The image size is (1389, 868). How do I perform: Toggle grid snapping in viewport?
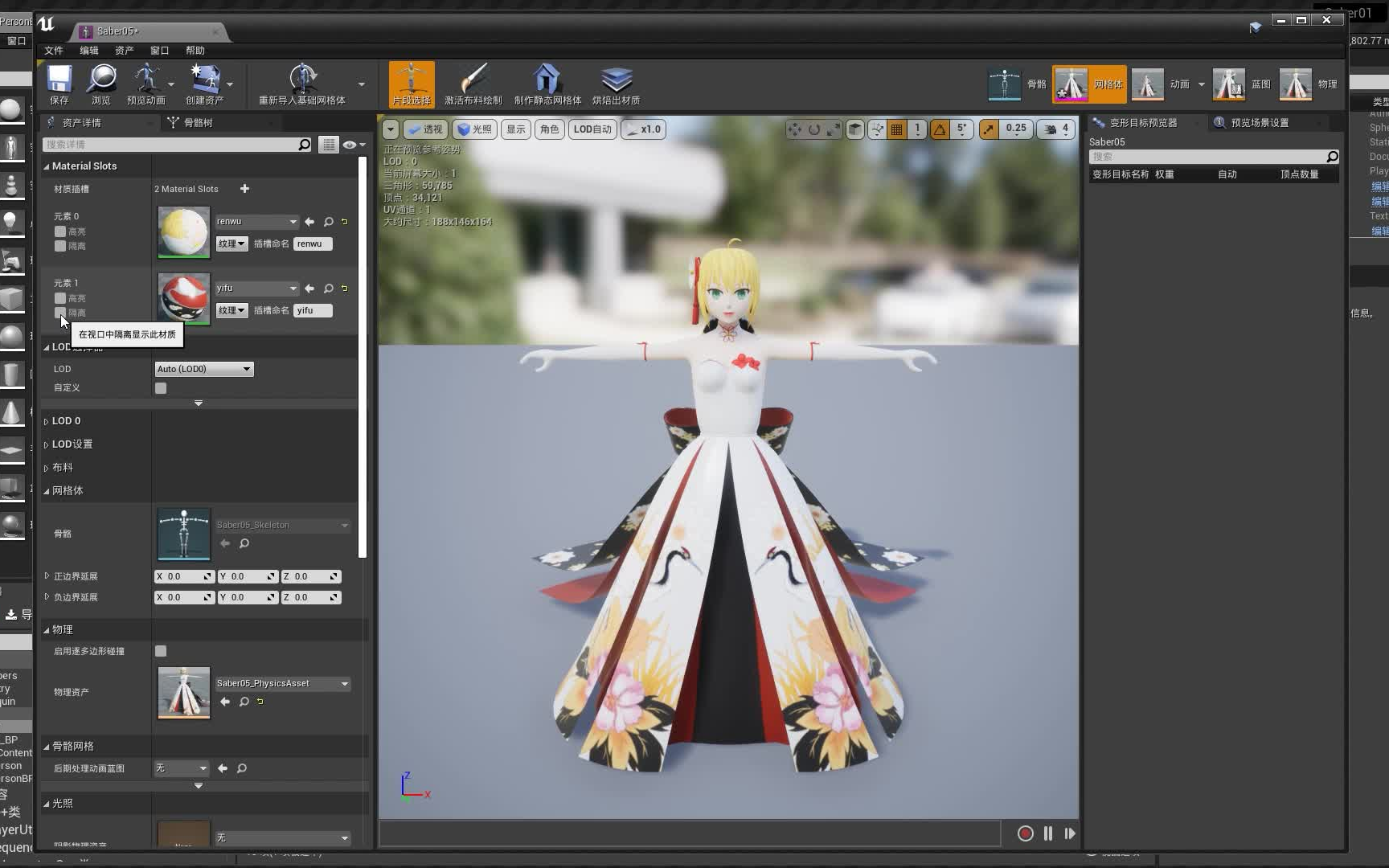[x=897, y=129]
